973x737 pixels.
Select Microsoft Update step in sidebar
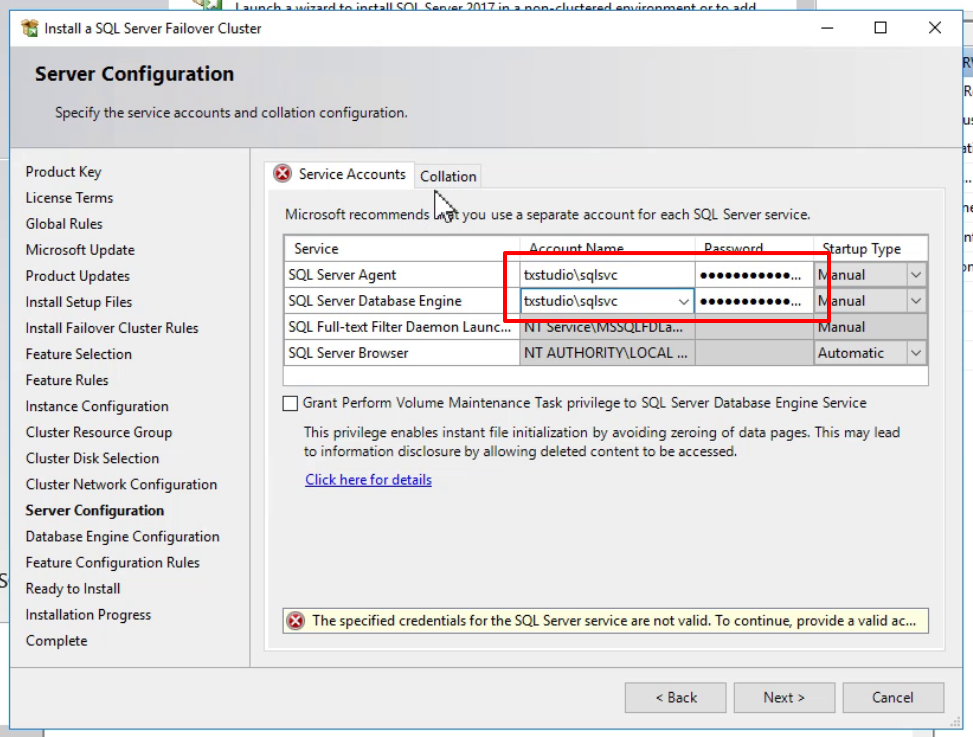coord(80,250)
